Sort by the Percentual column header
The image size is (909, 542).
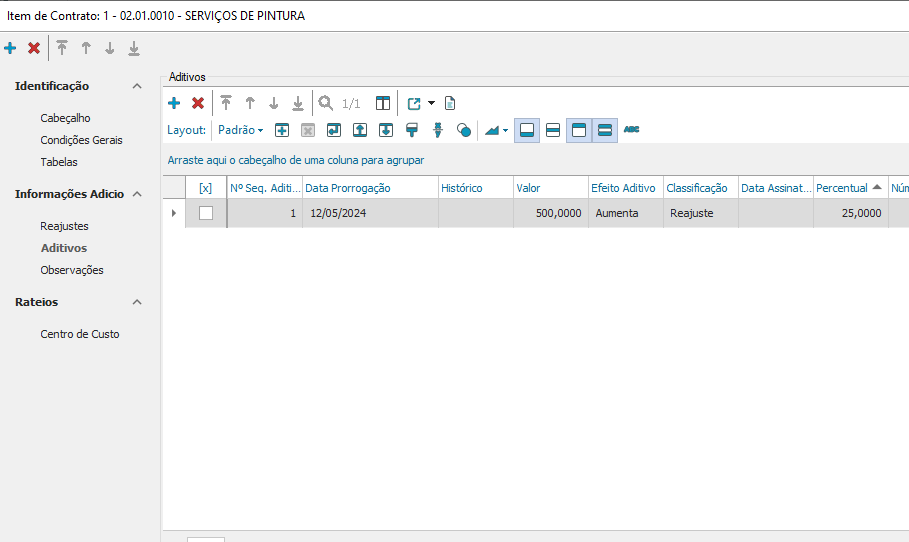pos(841,188)
